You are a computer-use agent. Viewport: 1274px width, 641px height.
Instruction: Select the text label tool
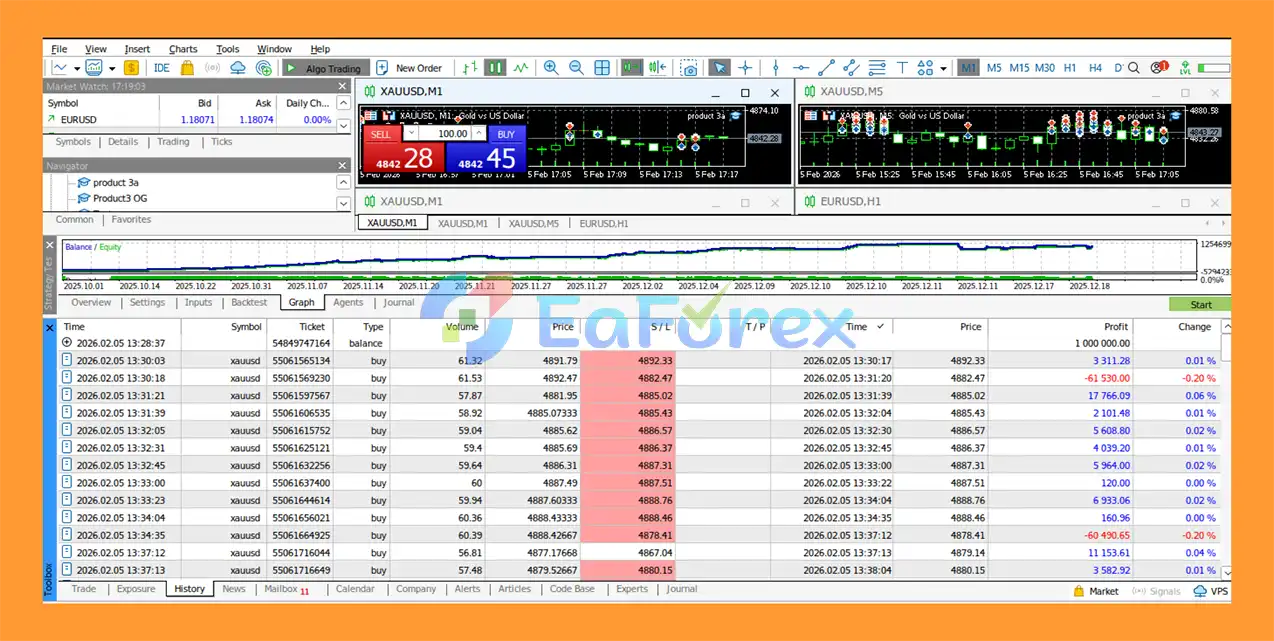(902, 68)
